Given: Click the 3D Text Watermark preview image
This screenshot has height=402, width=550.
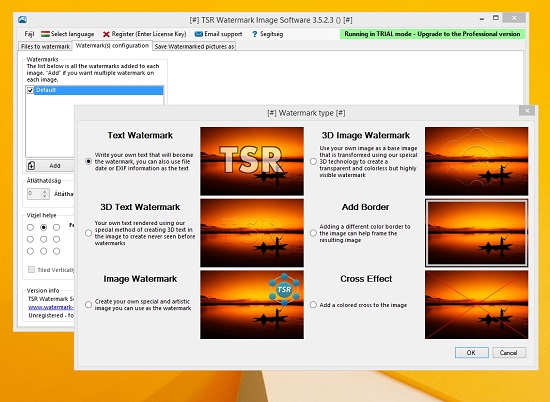Looking at the screenshot, I should point(252,233).
